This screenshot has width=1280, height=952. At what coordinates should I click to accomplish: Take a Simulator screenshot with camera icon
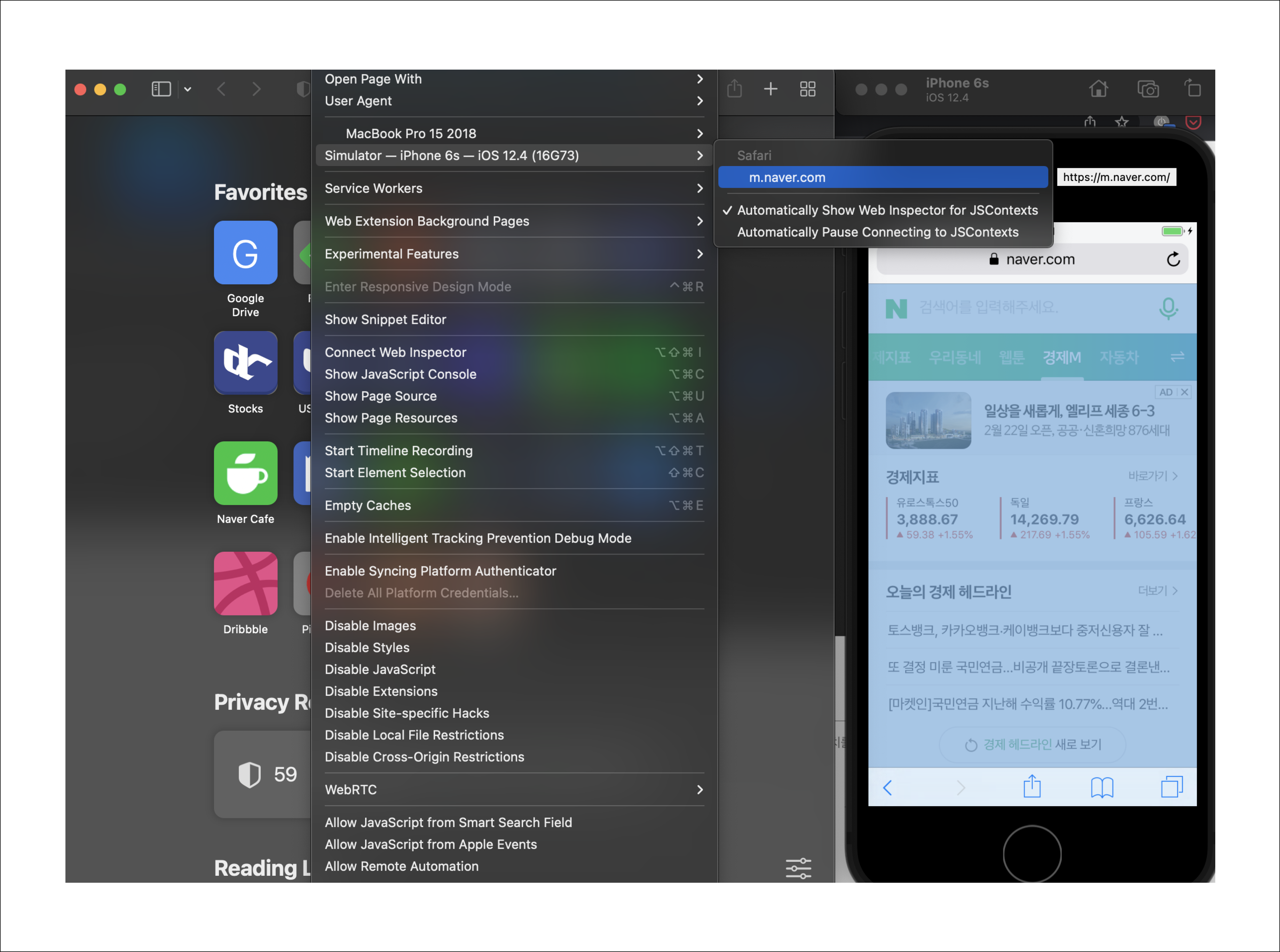click(x=1147, y=89)
